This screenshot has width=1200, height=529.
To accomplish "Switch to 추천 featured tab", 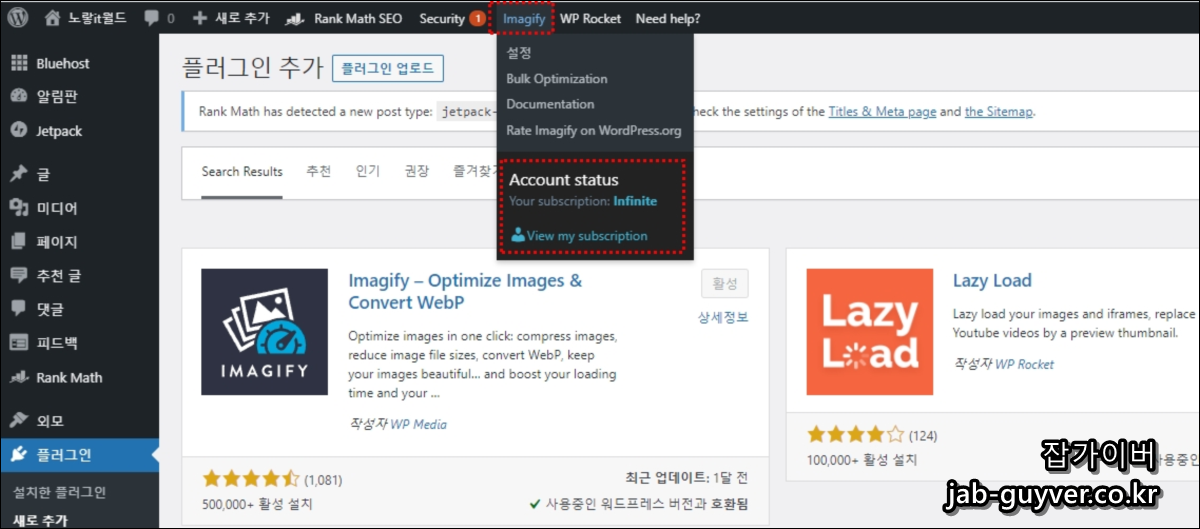I will click(x=318, y=172).
